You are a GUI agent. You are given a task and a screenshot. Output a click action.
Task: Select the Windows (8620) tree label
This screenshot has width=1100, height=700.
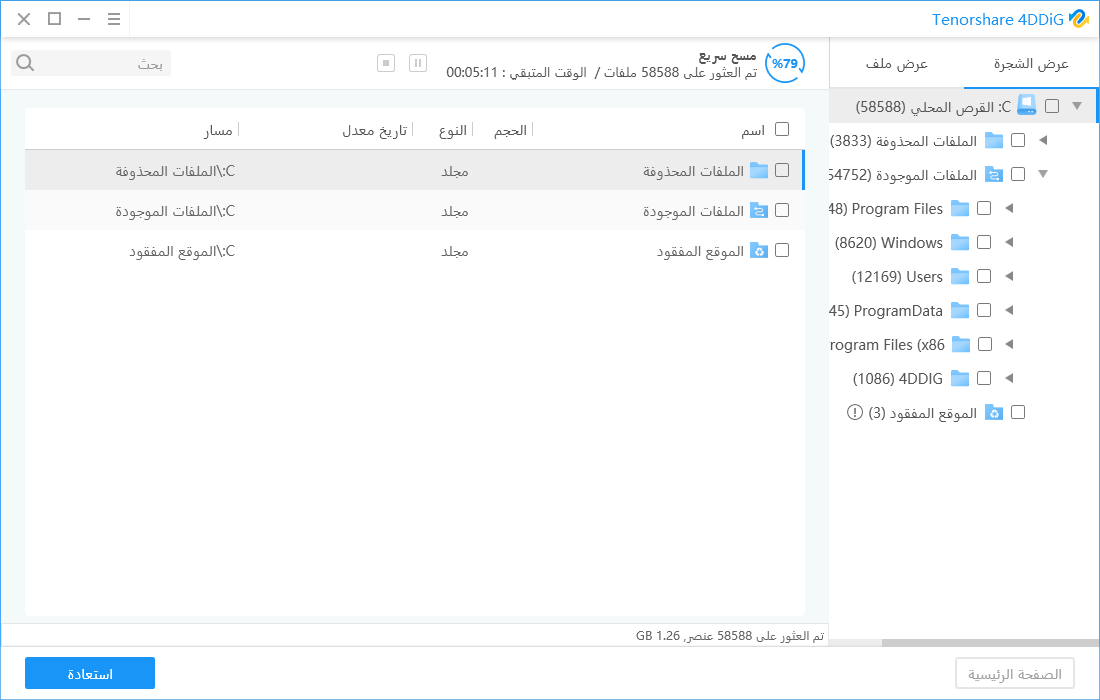click(x=889, y=243)
